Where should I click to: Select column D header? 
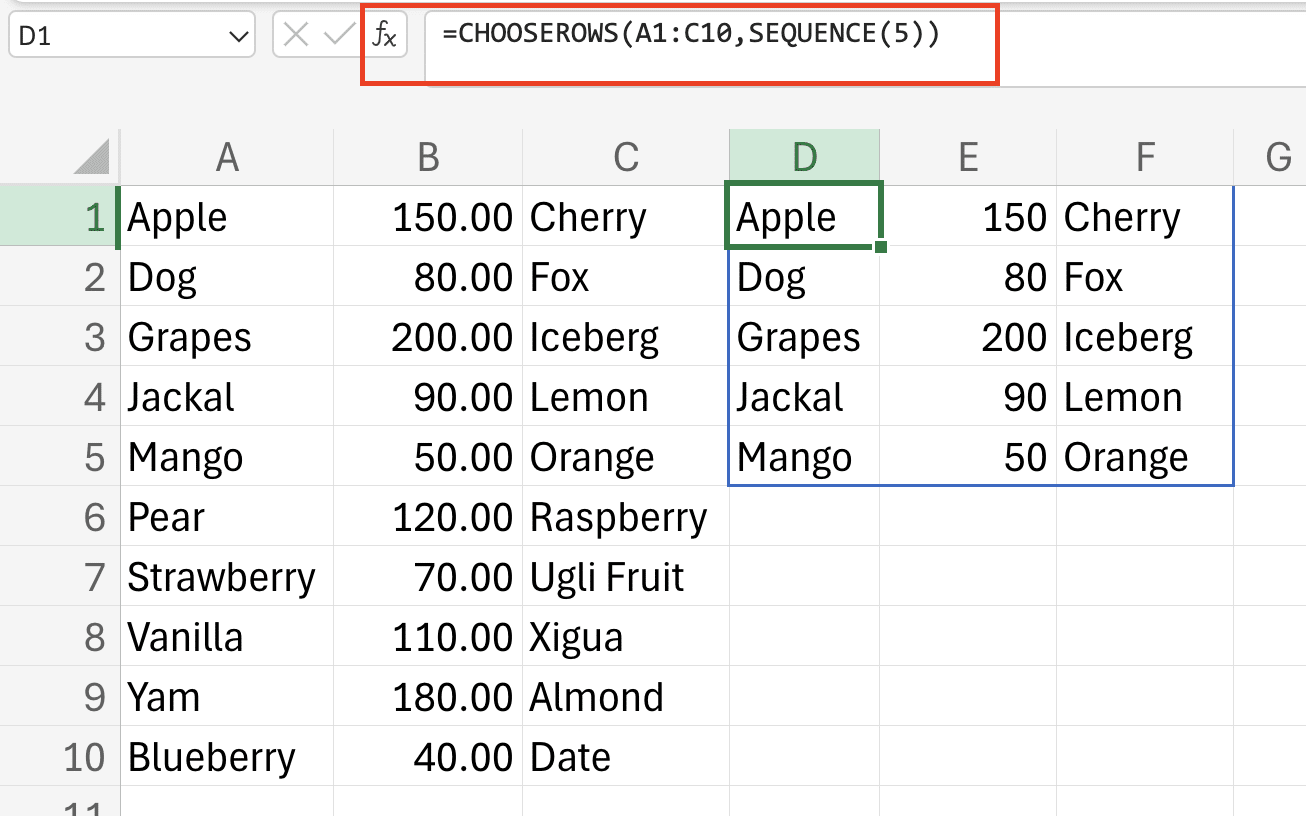[x=804, y=157]
